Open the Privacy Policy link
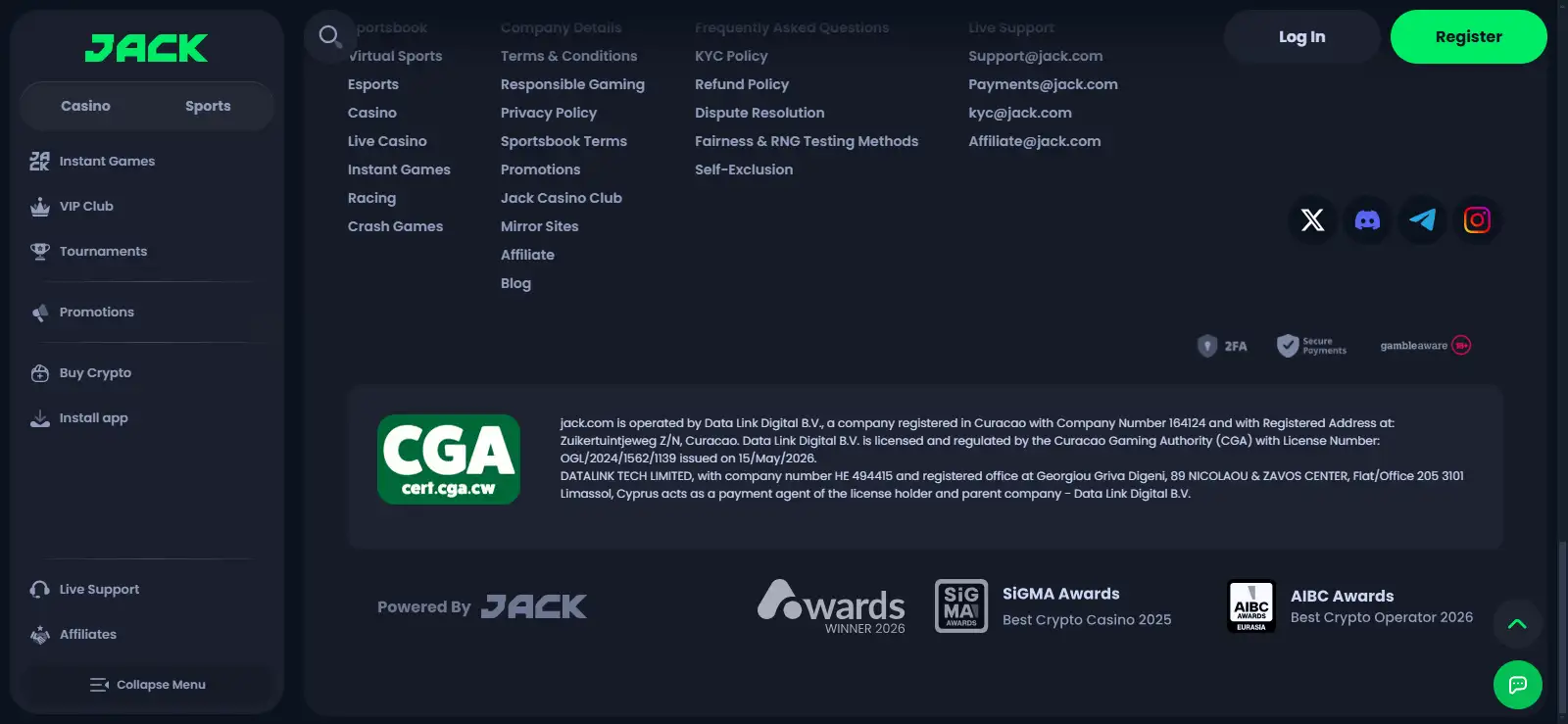Image resolution: width=1568 pixels, height=724 pixels. (549, 113)
